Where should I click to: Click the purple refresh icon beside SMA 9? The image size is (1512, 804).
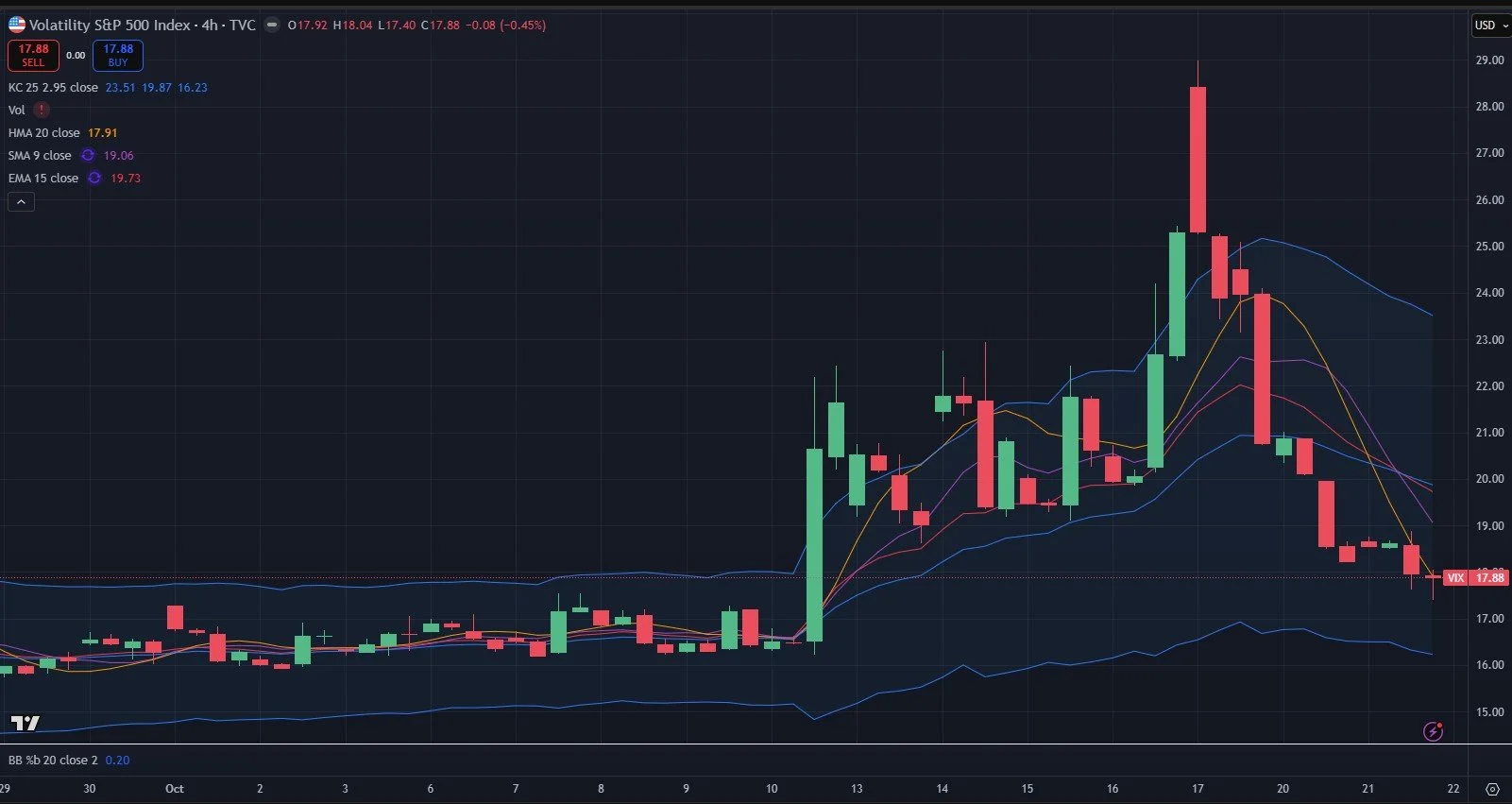[88, 155]
